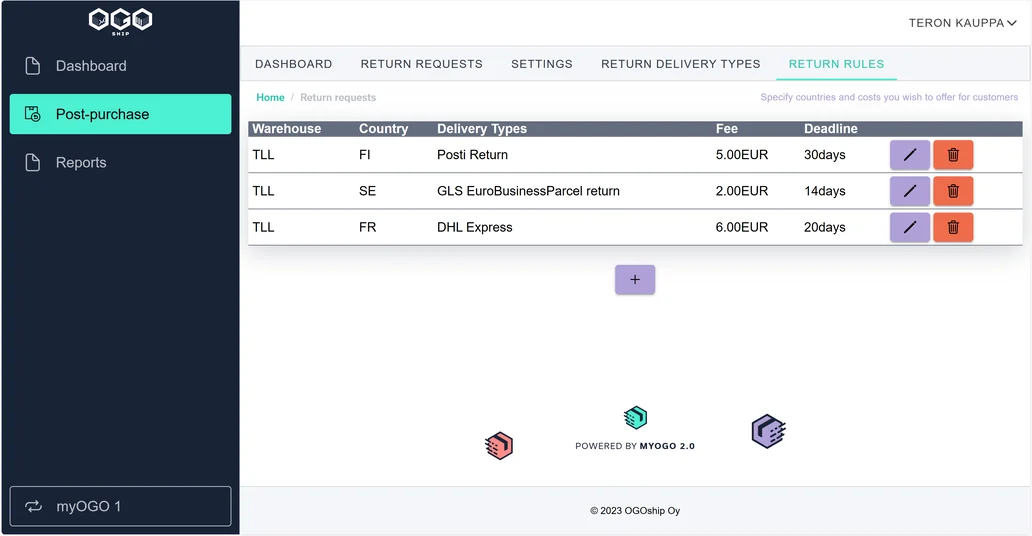The height and width of the screenshot is (536, 1032).
Task: Delete the FI Posti Return rule
Action: 953,155
